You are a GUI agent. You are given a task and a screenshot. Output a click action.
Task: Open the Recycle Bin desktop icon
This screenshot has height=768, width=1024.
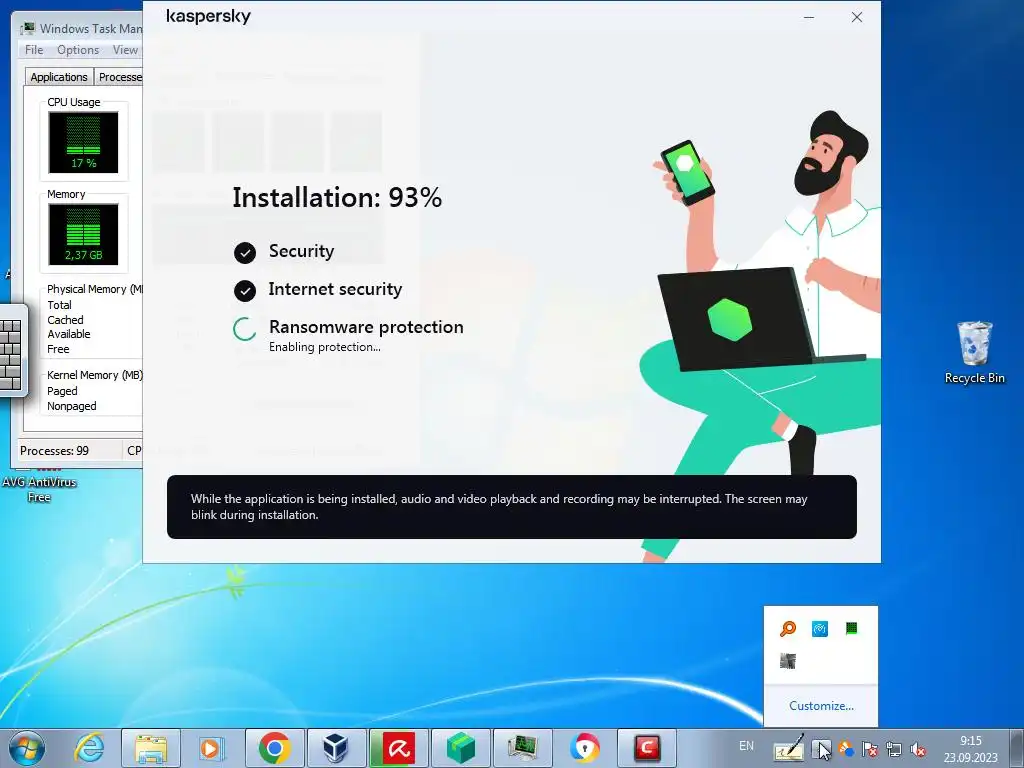974,353
